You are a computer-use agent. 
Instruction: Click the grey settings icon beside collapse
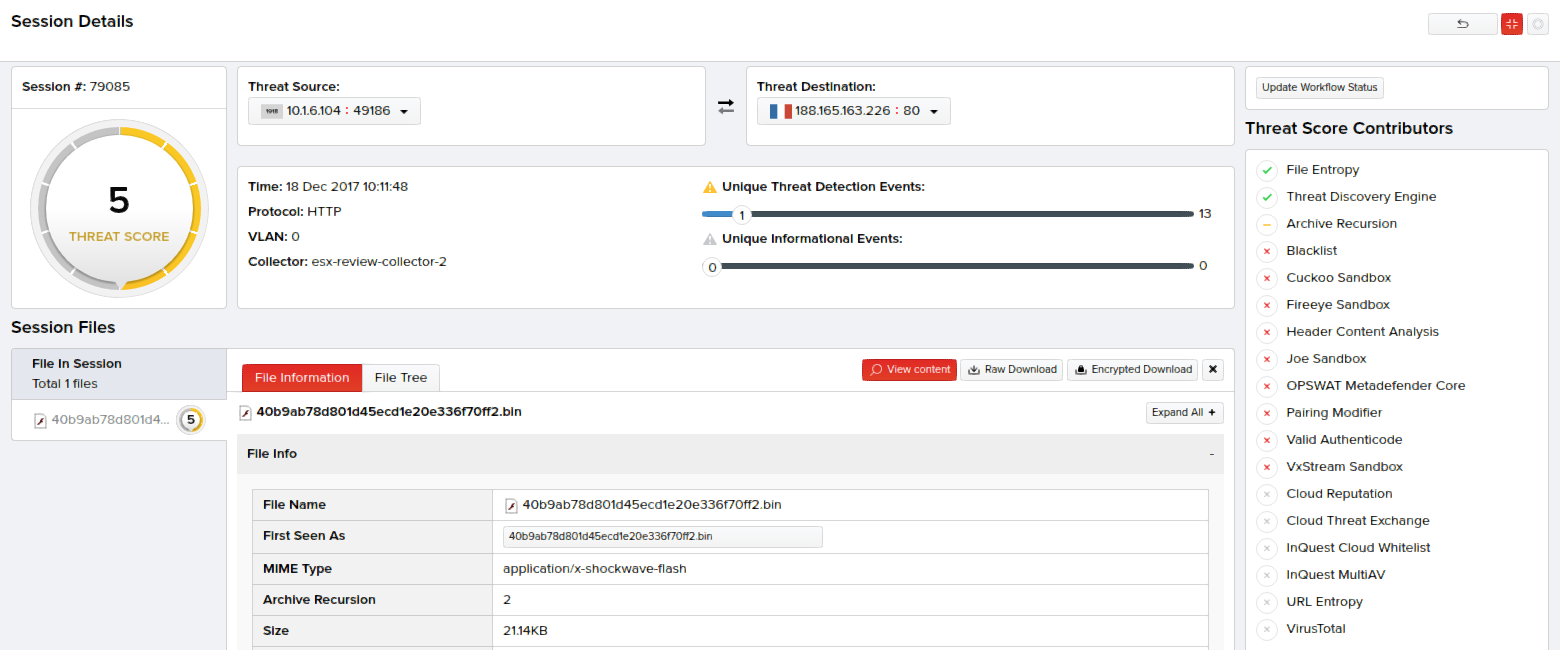1538,24
